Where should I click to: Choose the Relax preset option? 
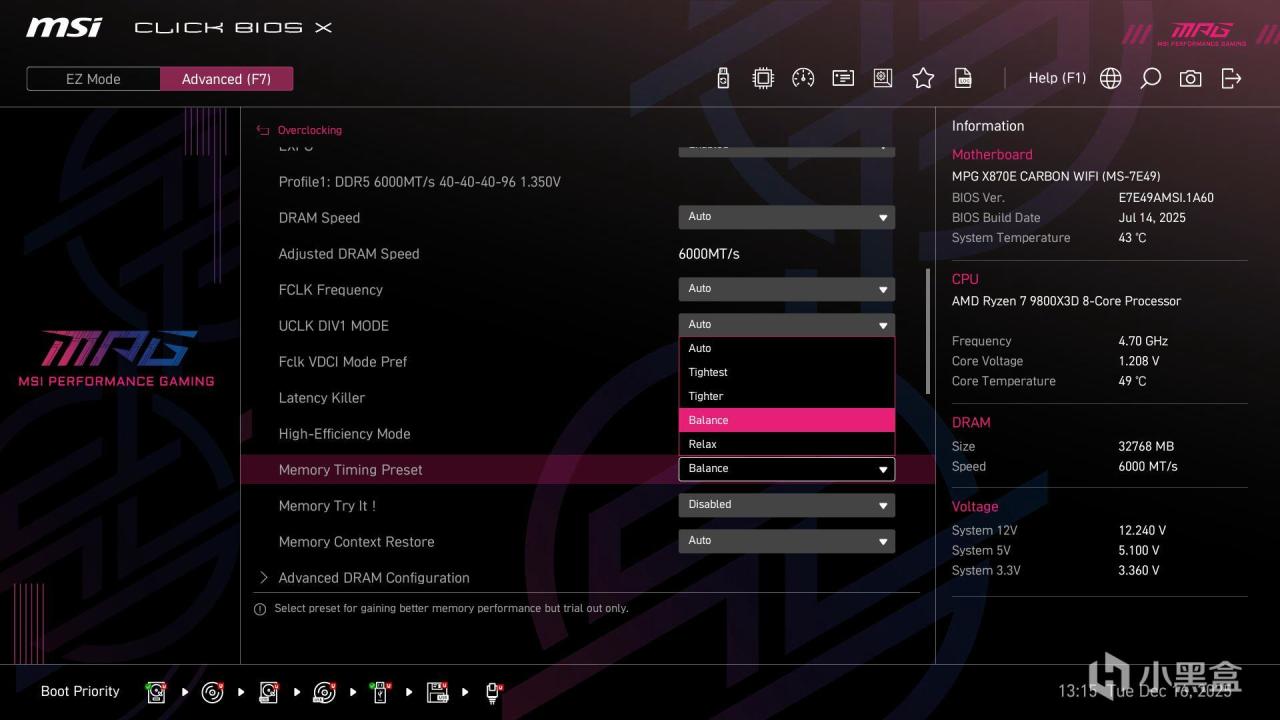(786, 444)
